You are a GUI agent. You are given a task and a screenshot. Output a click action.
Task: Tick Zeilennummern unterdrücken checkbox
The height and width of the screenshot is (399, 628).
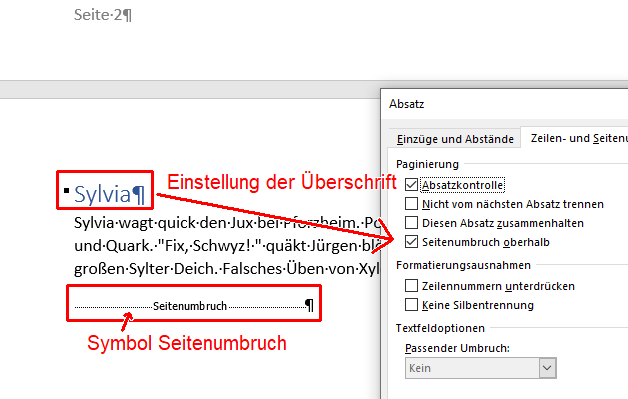pos(411,286)
